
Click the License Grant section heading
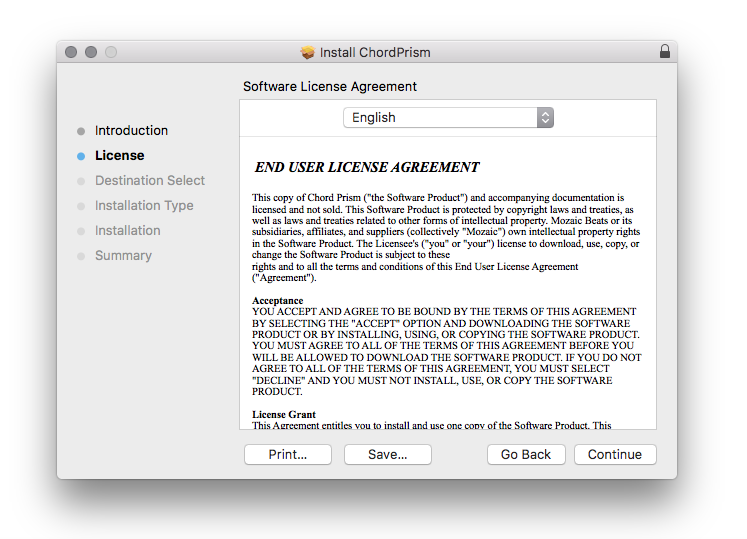click(284, 415)
